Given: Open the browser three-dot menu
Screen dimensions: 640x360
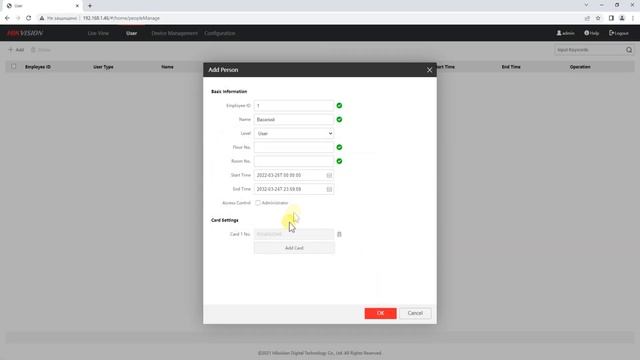Looking at the screenshot, I should (633, 18).
